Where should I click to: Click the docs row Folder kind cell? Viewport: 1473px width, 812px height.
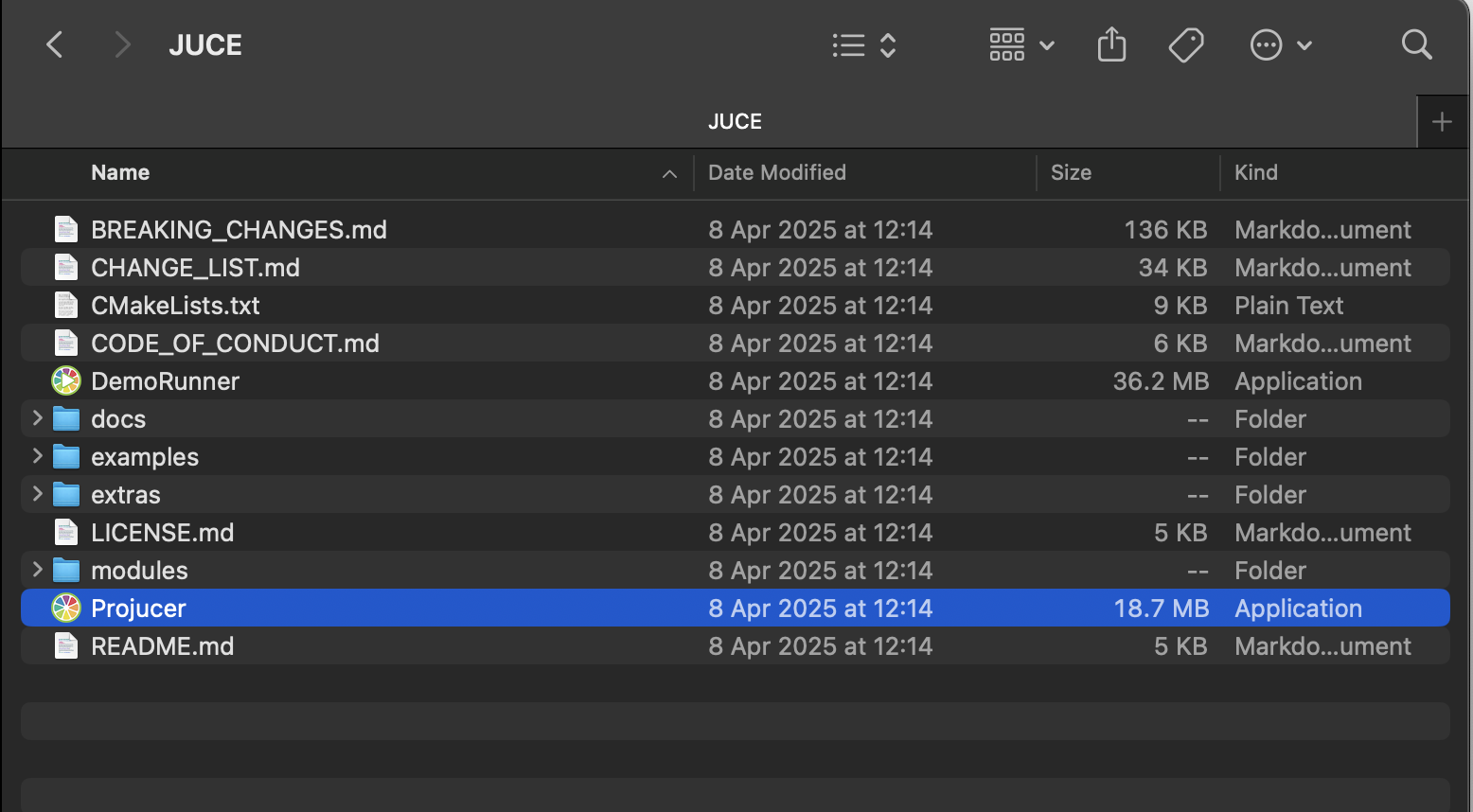tap(1269, 419)
